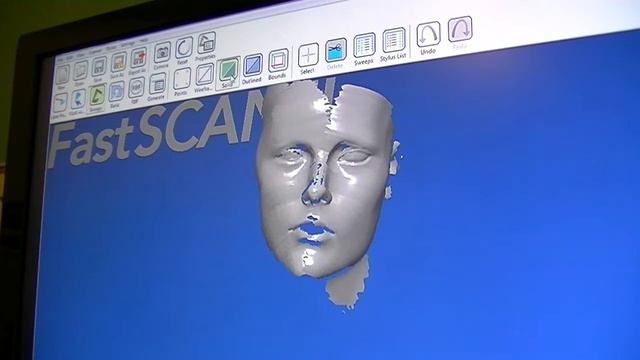Viewport: 640px width, 360px height.
Task: Open the Export As tool
Action: click(x=138, y=59)
